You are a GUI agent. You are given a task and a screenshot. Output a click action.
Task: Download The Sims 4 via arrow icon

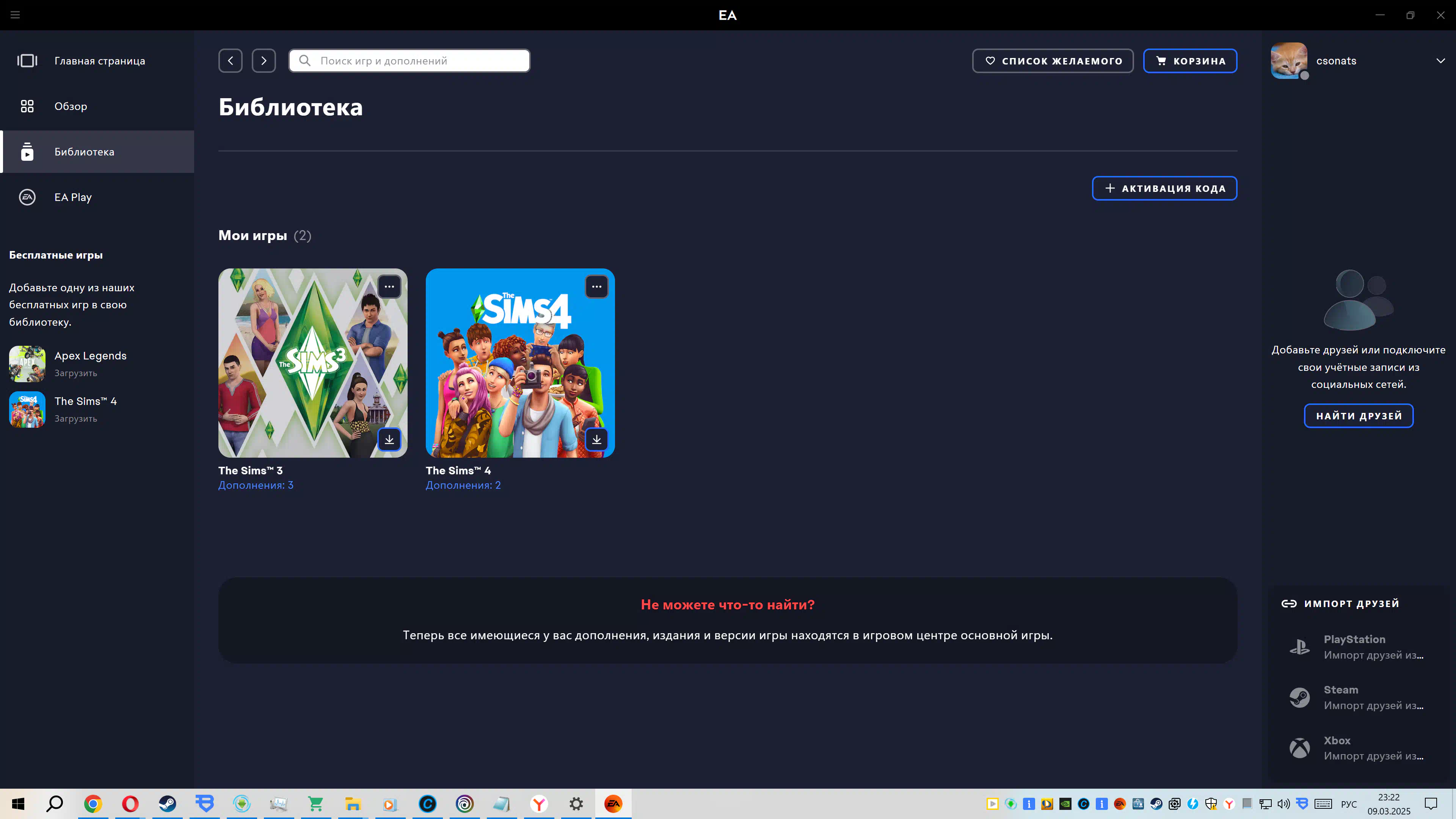(597, 439)
